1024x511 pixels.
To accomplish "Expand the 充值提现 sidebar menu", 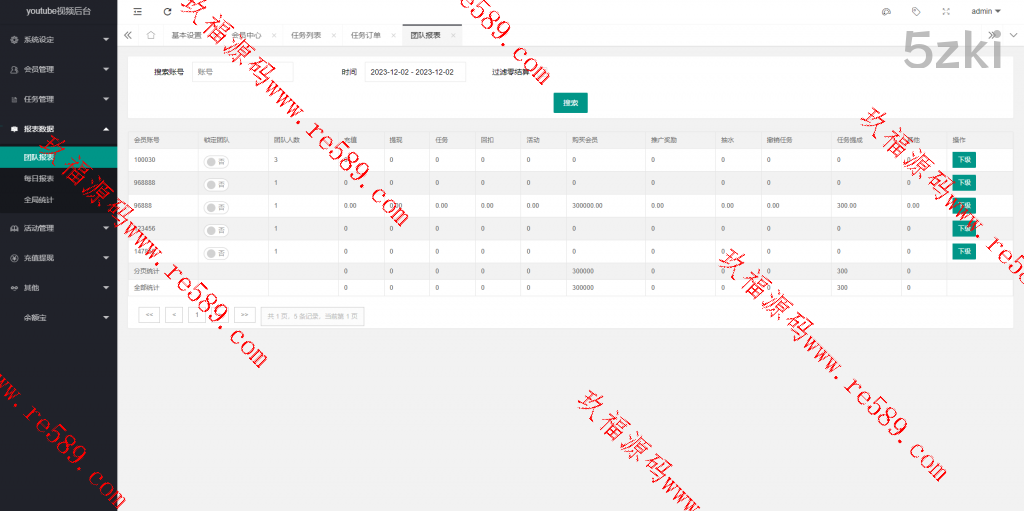I will click(x=58, y=258).
